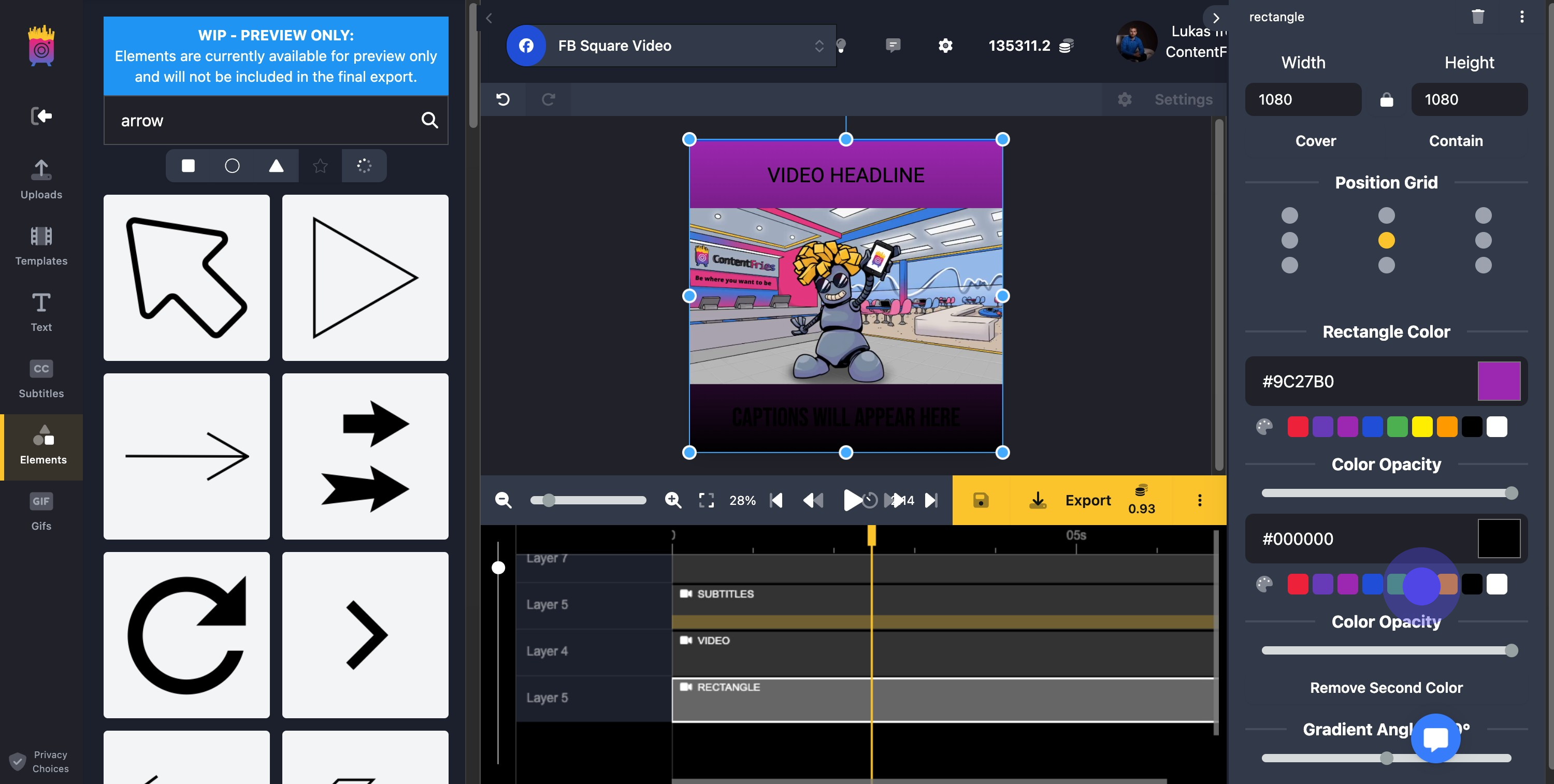Image resolution: width=1554 pixels, height=784 pixels.
Task: Click the search magnifier icon
Action: click(429, 120)
